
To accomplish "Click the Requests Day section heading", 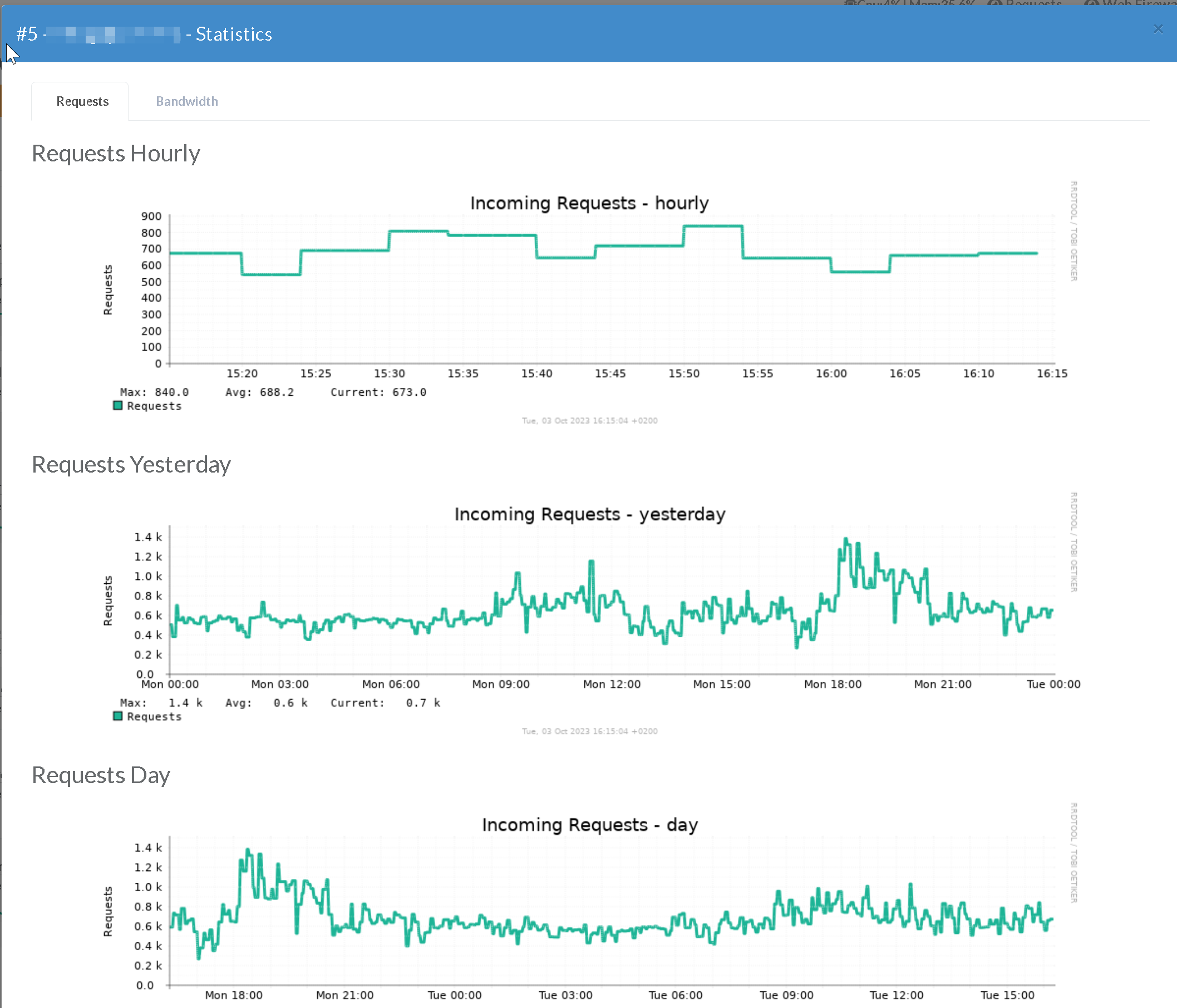I will tap(101, 775).
